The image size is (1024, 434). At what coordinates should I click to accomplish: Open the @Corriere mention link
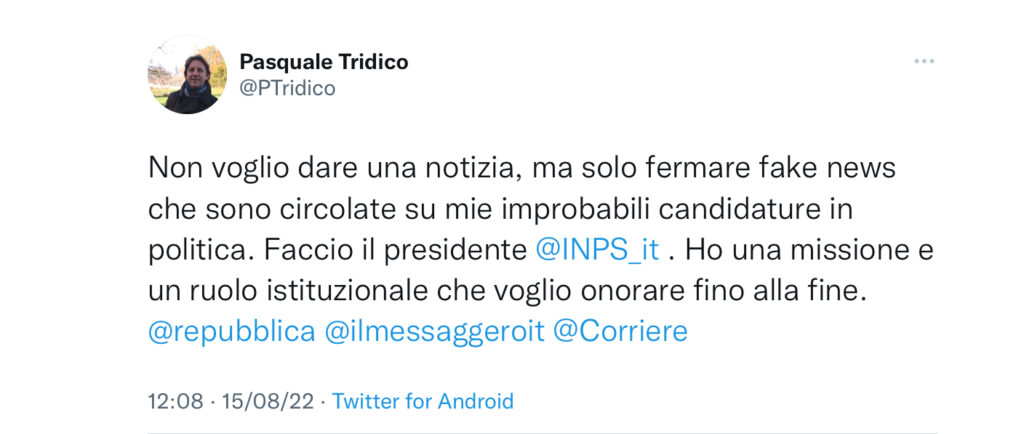(x=620, y=332)
